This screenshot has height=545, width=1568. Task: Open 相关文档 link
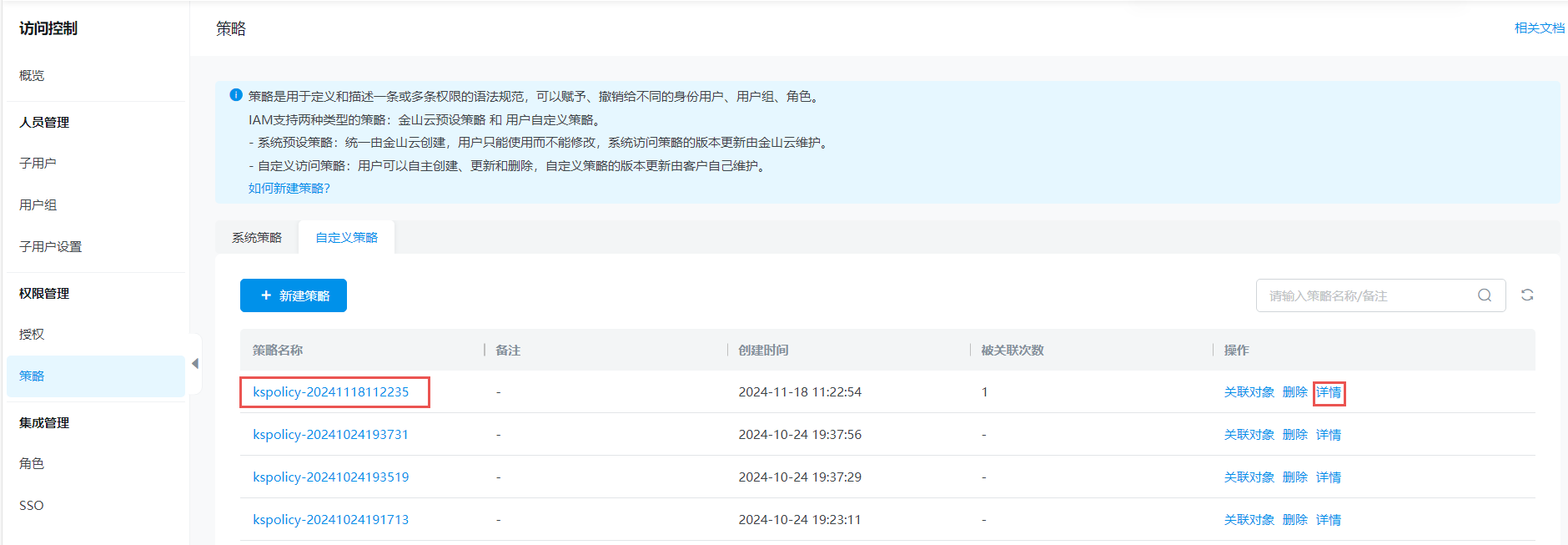coord(1539,28)
